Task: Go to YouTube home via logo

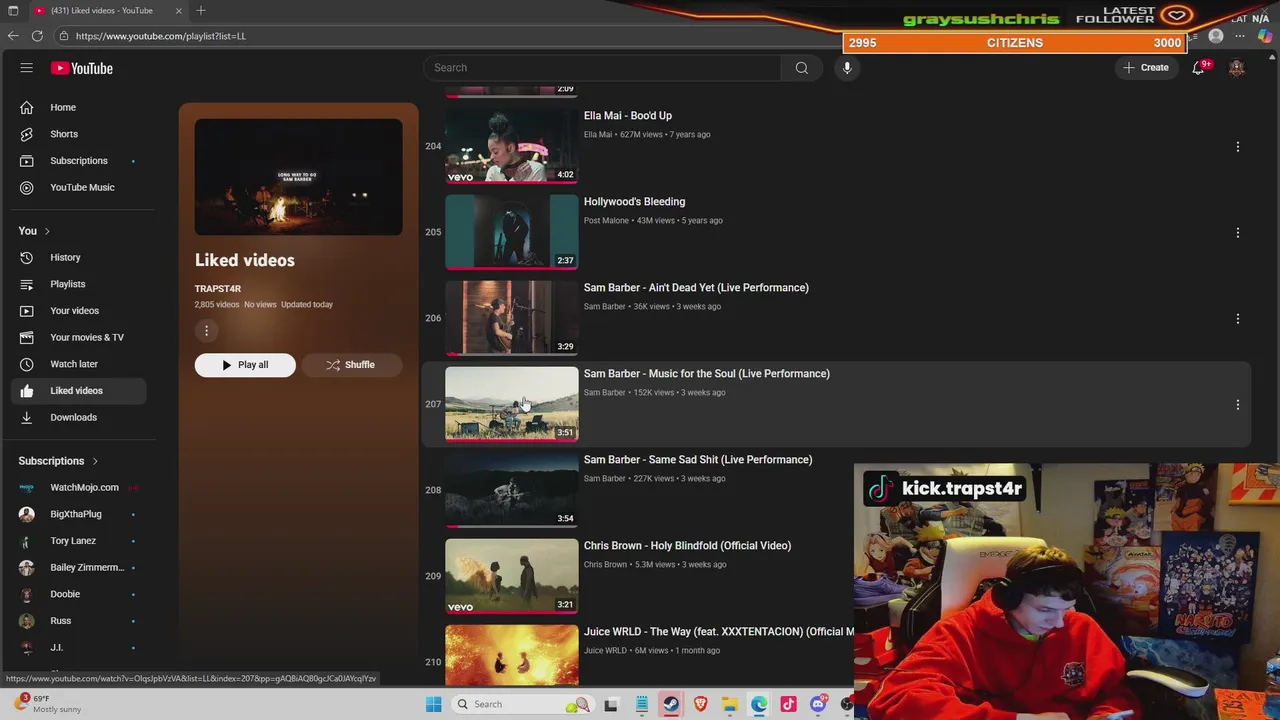Action: pyautogui.click(x=82, y=68)
